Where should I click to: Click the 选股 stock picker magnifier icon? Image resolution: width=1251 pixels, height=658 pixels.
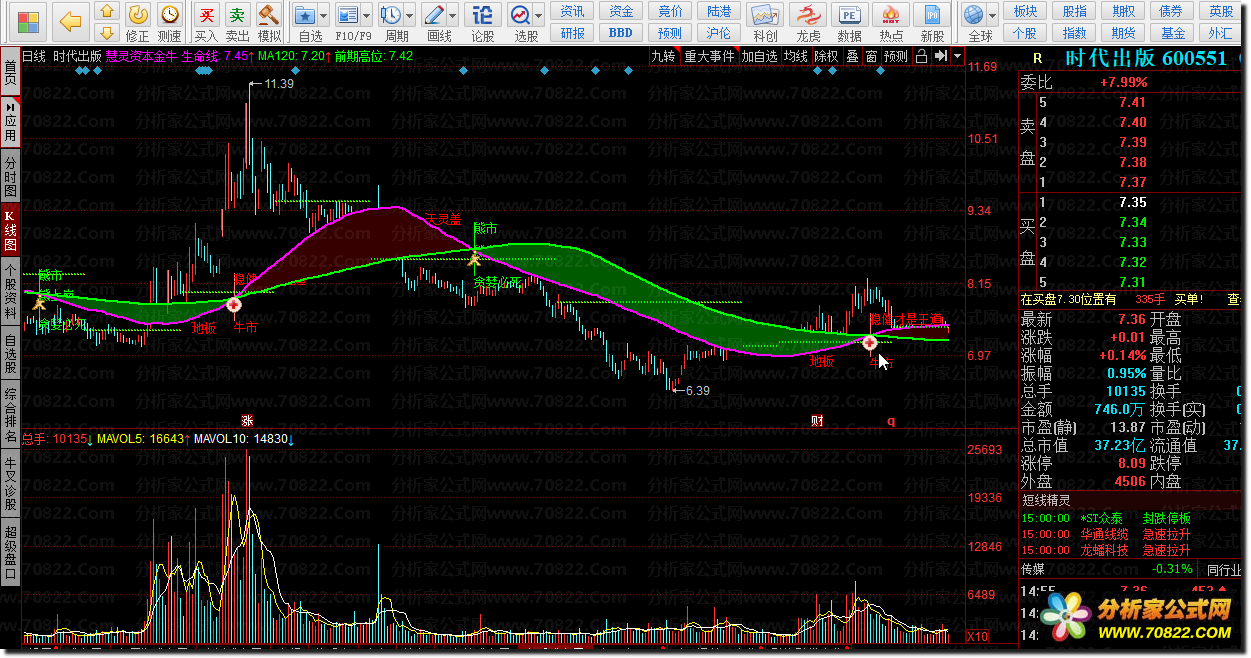pyautogui.click(x=520, y=15)
